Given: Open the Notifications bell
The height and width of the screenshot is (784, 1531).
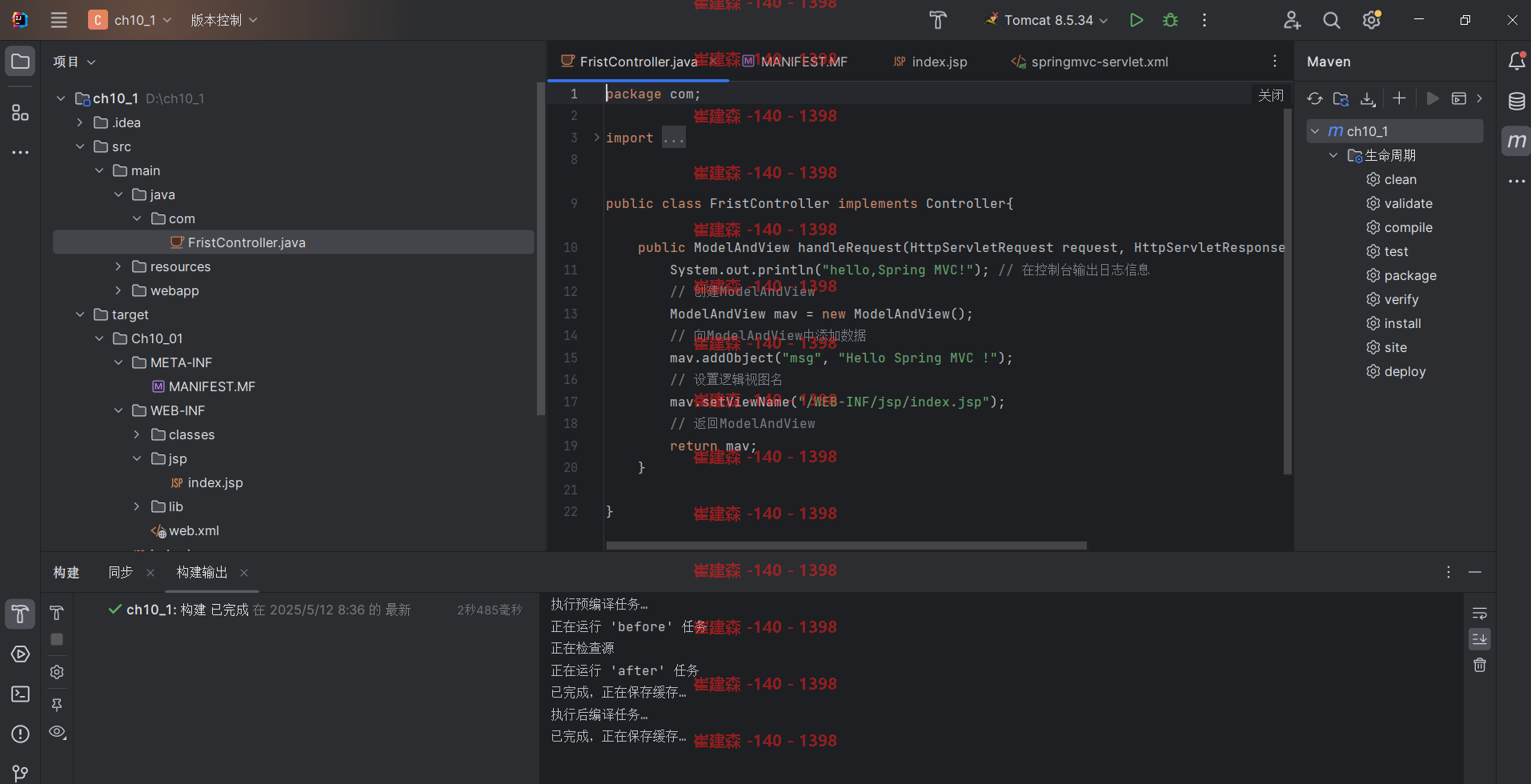Looking at the screenshot, I should tap(1517, 62).
